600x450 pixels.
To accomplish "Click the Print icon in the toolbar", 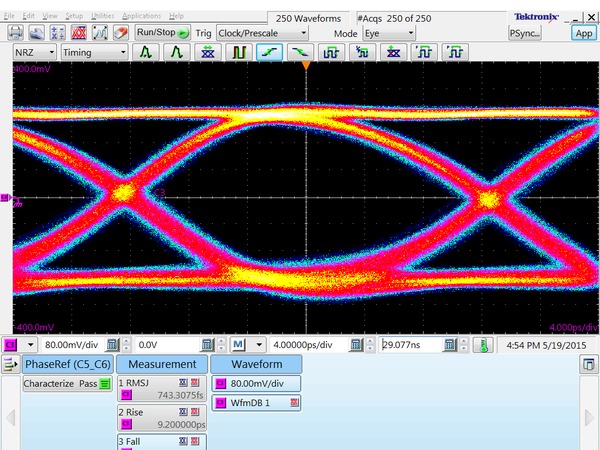I will [x=18, y=33].
